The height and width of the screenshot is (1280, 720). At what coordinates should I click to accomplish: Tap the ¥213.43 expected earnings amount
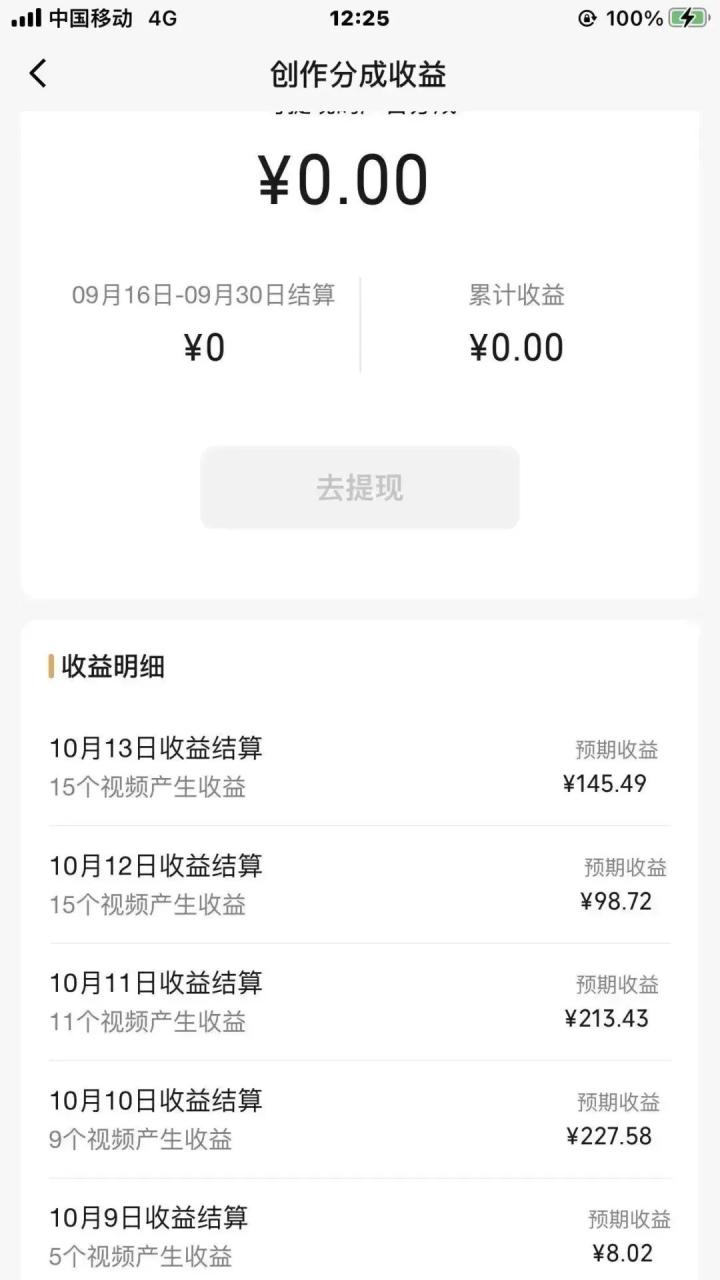pyautogui.click(x=607, y=1019)
